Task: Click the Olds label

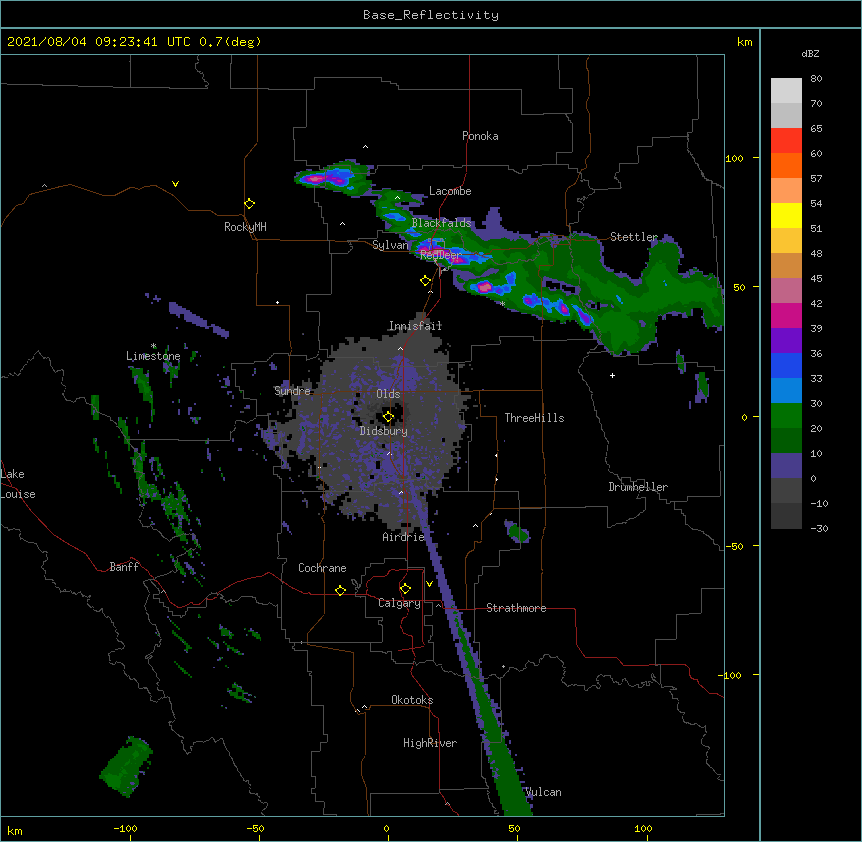Action: 388,394
